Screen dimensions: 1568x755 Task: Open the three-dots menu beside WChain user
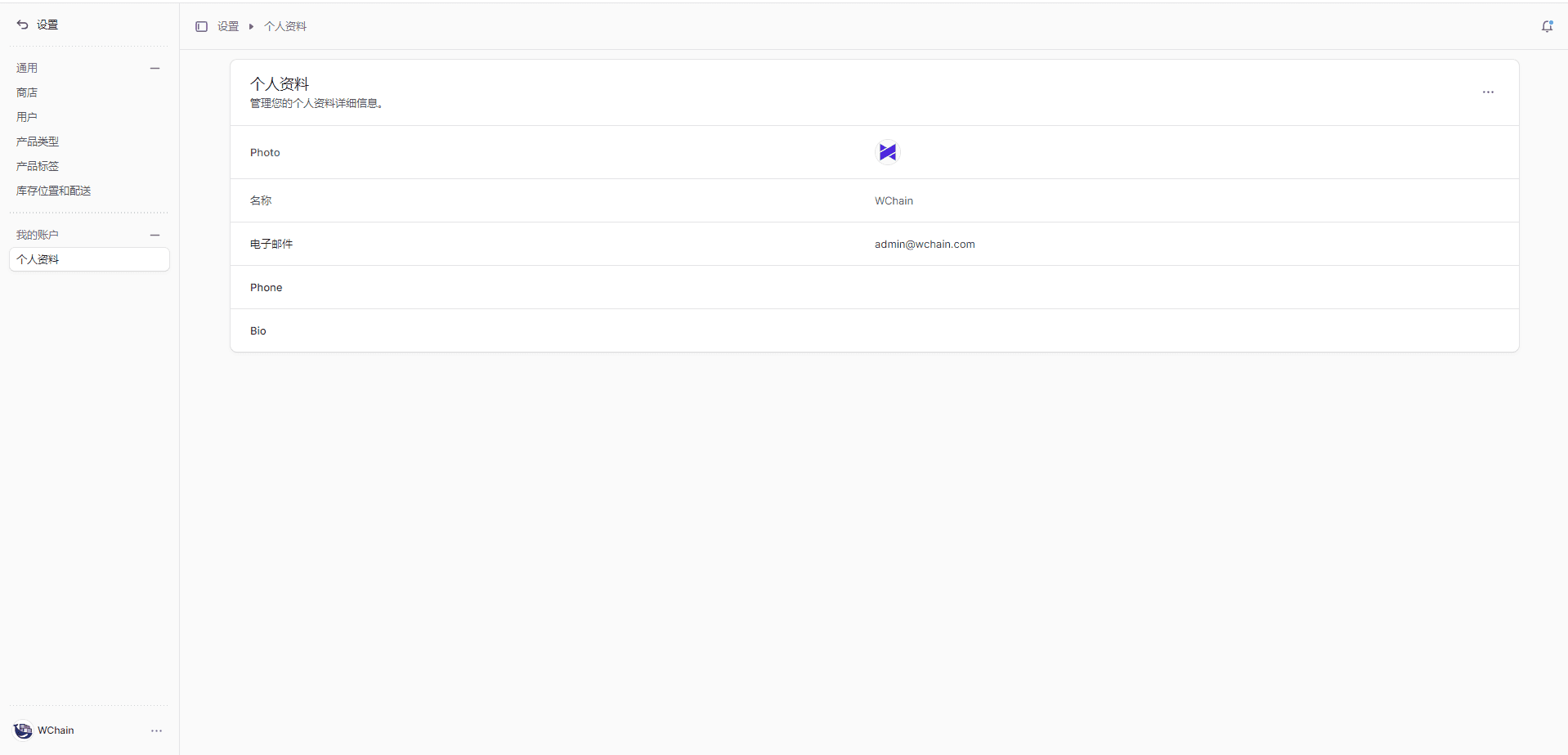156,730
